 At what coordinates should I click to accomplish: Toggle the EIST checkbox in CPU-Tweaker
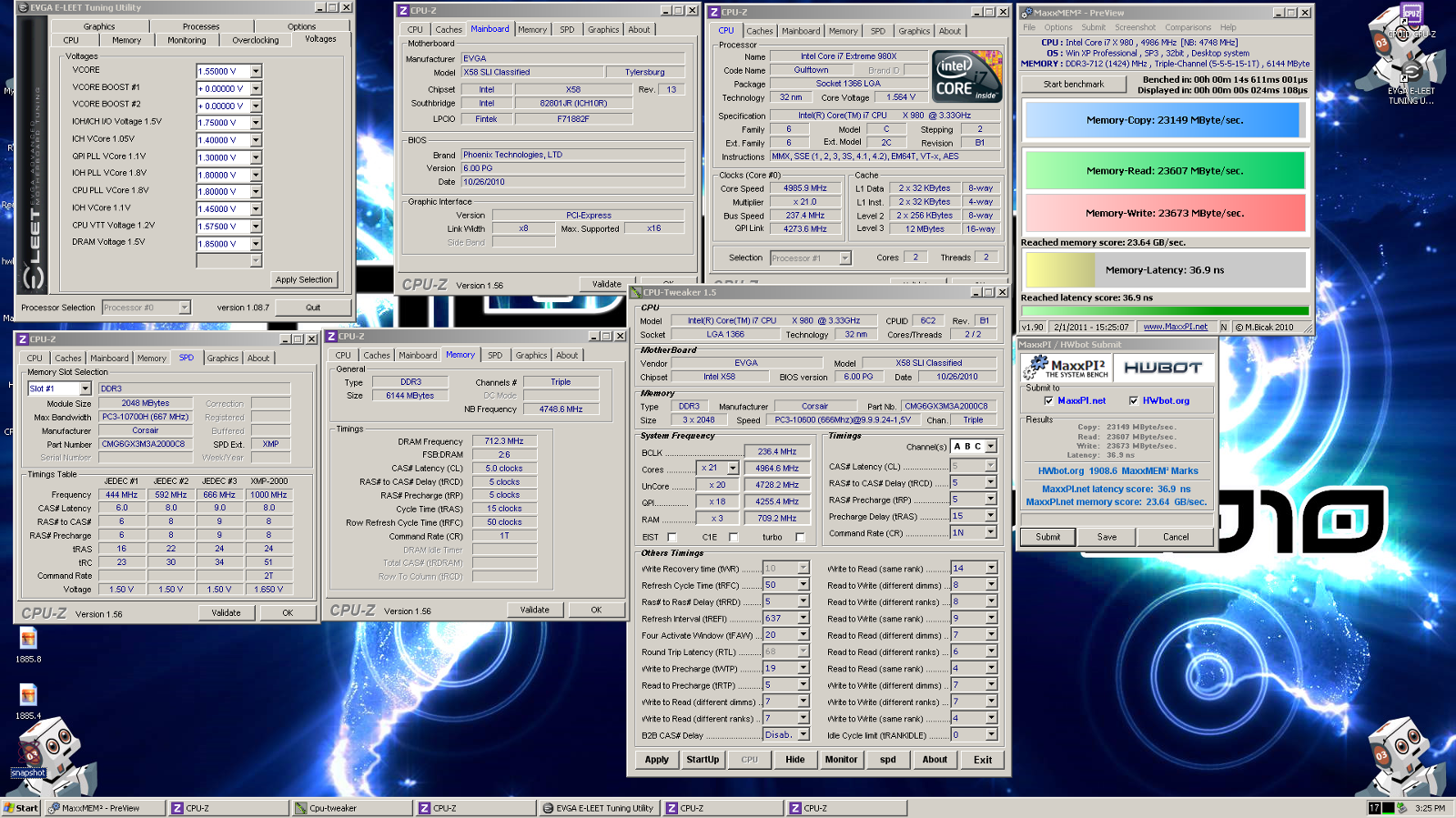click(x=672, y=537)
